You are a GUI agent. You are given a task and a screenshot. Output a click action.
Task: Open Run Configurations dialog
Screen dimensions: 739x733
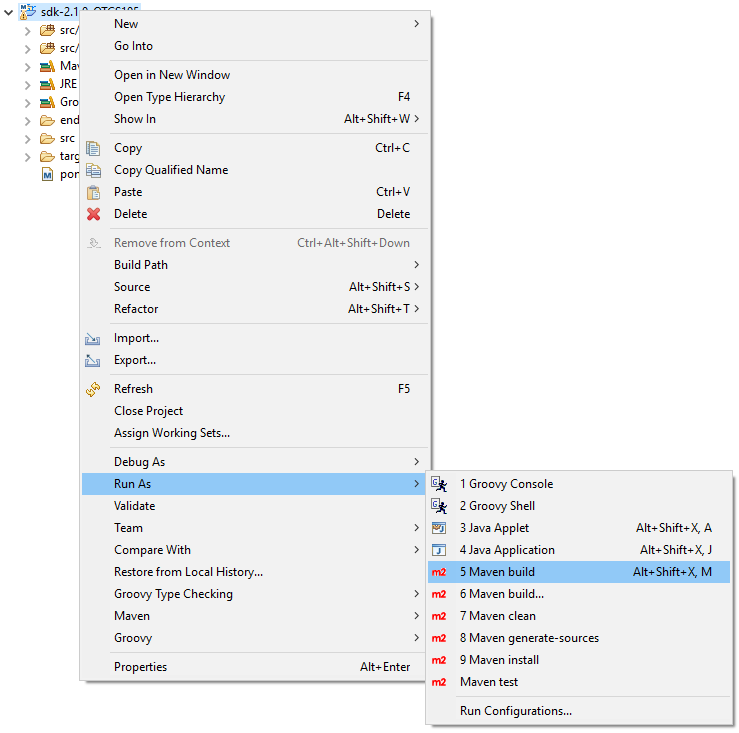(x=515, y=712)
